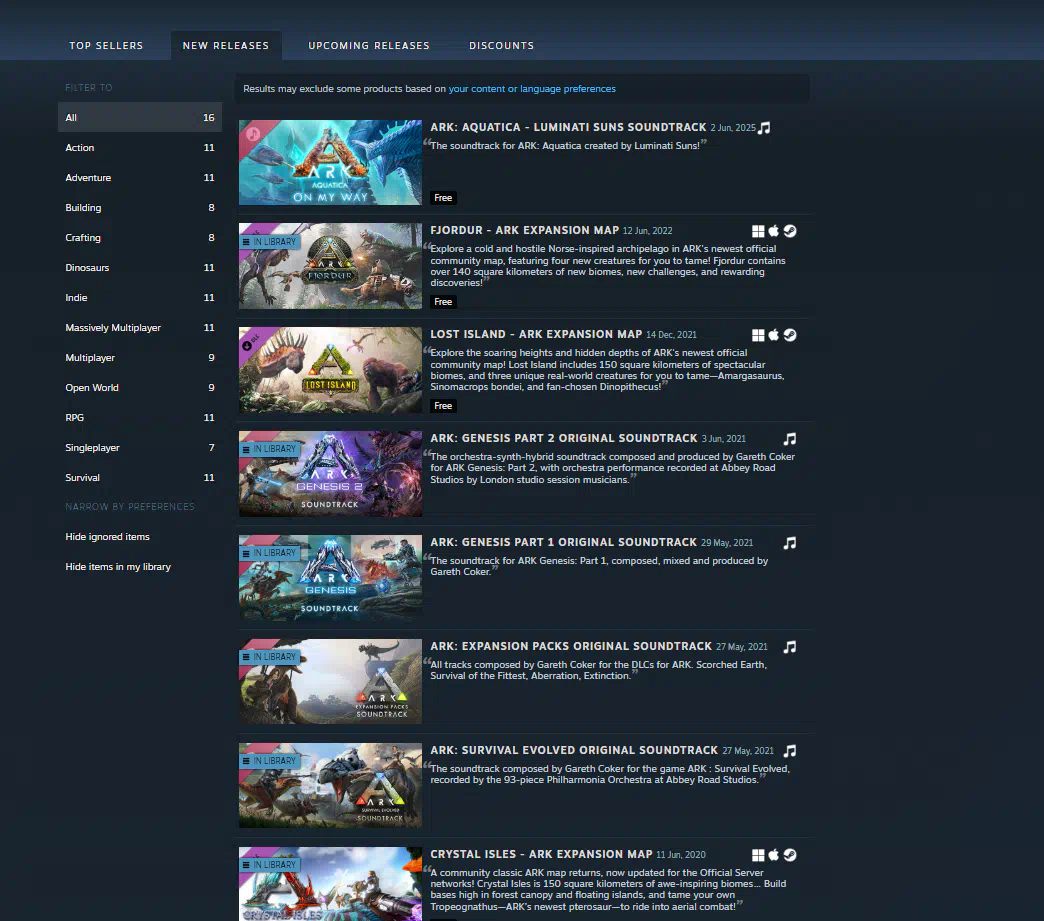Screen dimensions: 1044x921
Task: Click In Library badge on Crystal Isles thumbnail
Action: (x=270, y=864)
